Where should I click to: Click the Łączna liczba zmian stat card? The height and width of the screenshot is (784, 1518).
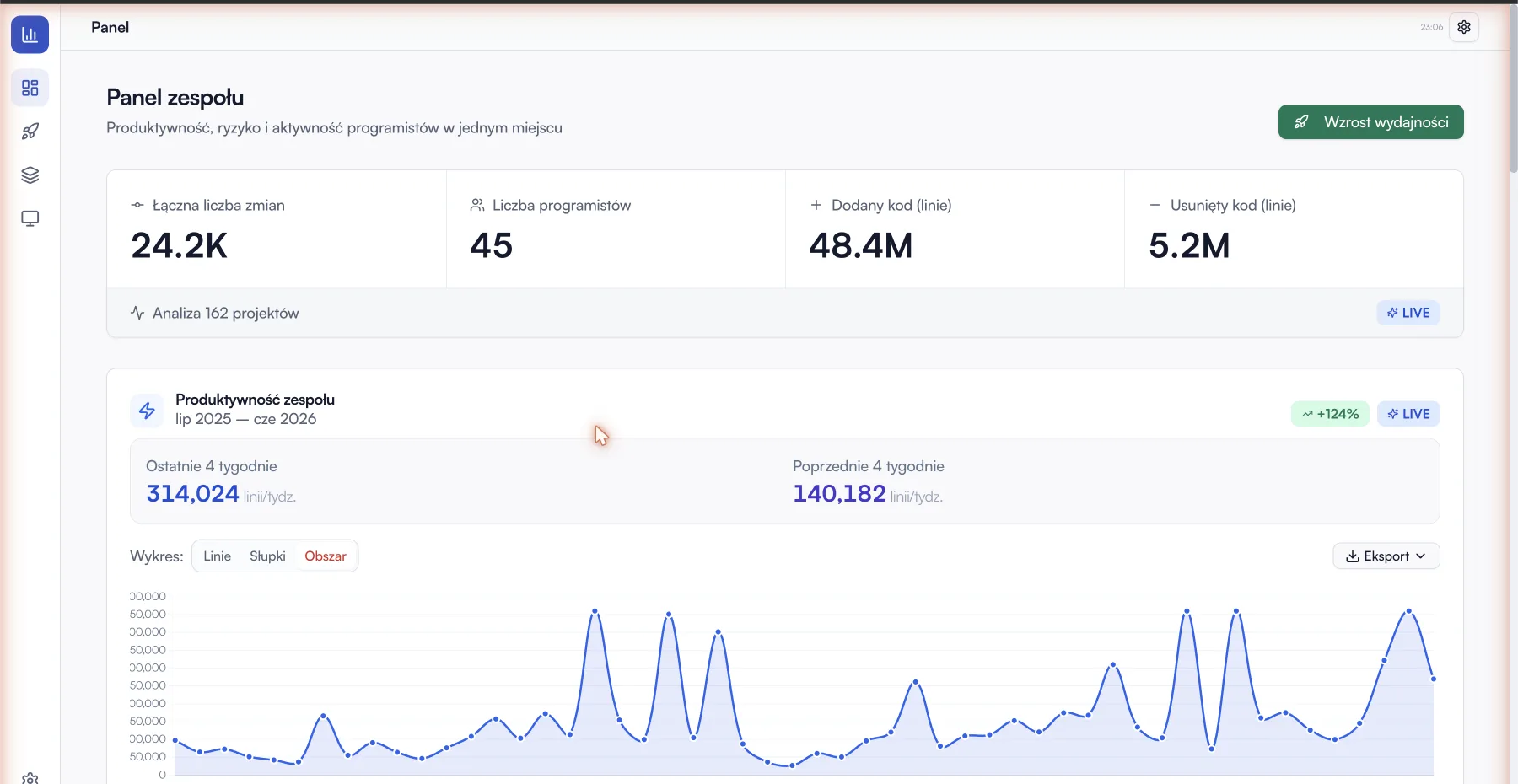click(x=277, y=229)
